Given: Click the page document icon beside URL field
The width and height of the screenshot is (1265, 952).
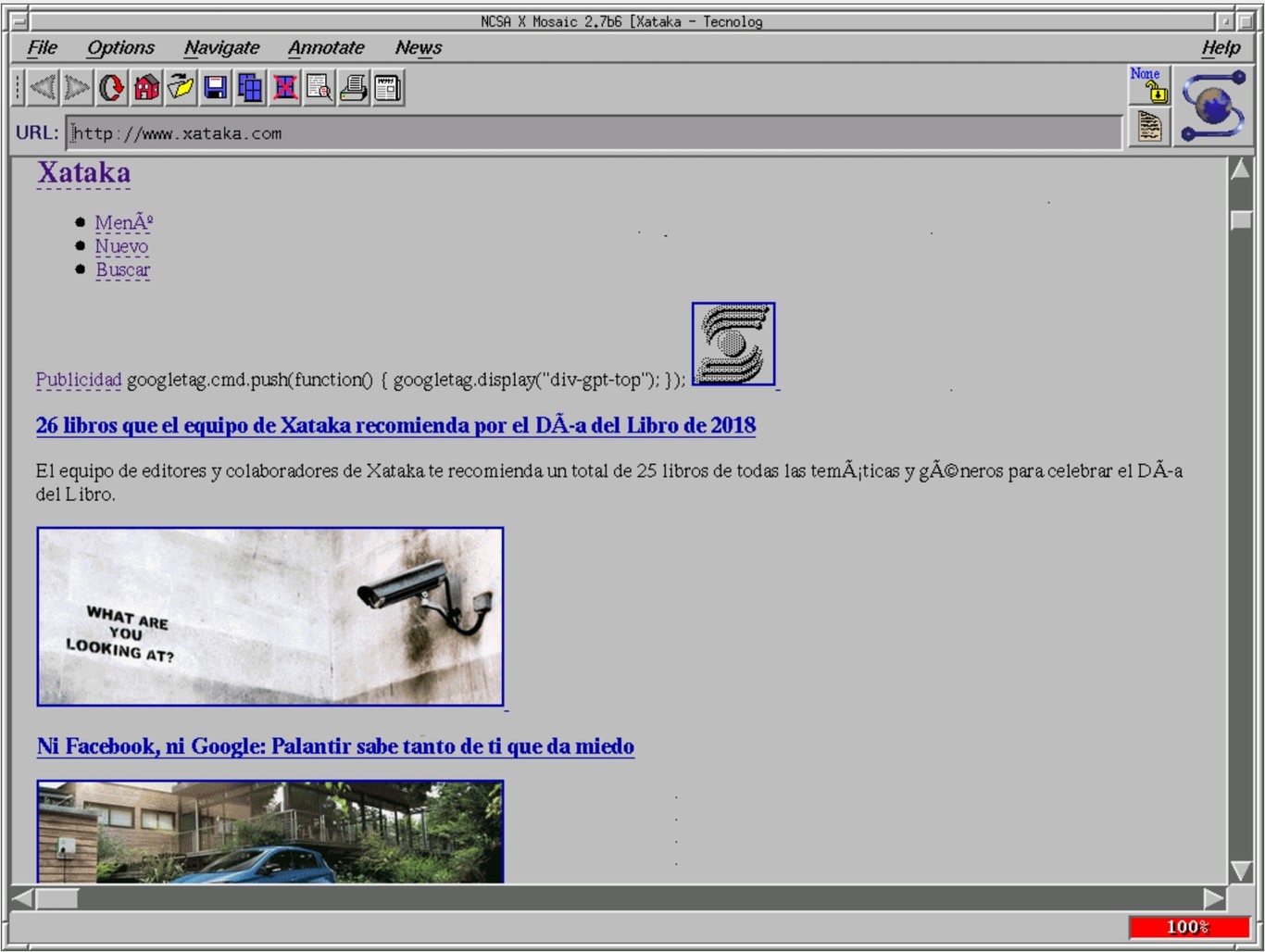Looking at the screenshot, I should click(1149, 127).
